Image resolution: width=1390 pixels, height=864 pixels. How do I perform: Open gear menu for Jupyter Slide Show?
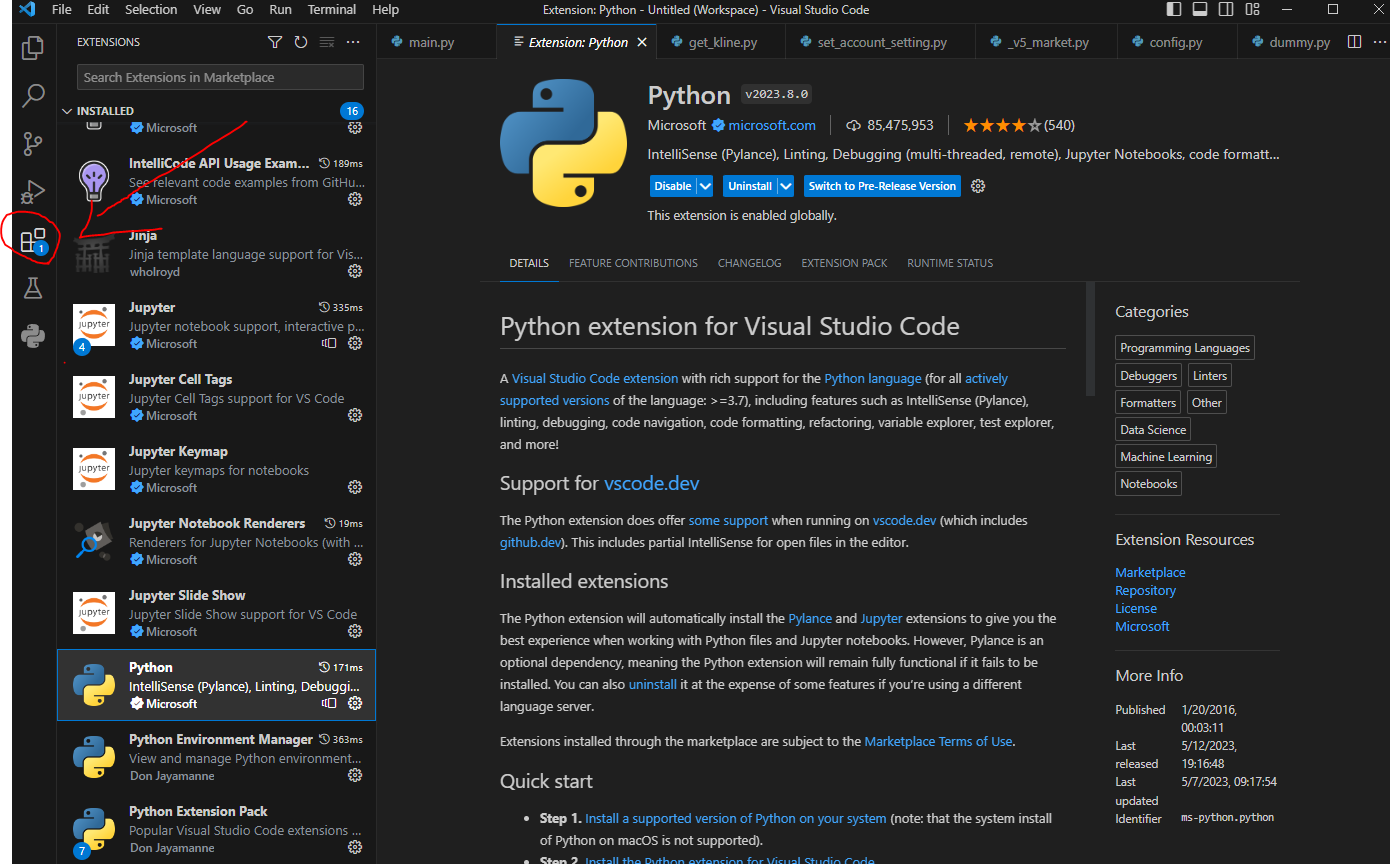click(x=354, y=631)
